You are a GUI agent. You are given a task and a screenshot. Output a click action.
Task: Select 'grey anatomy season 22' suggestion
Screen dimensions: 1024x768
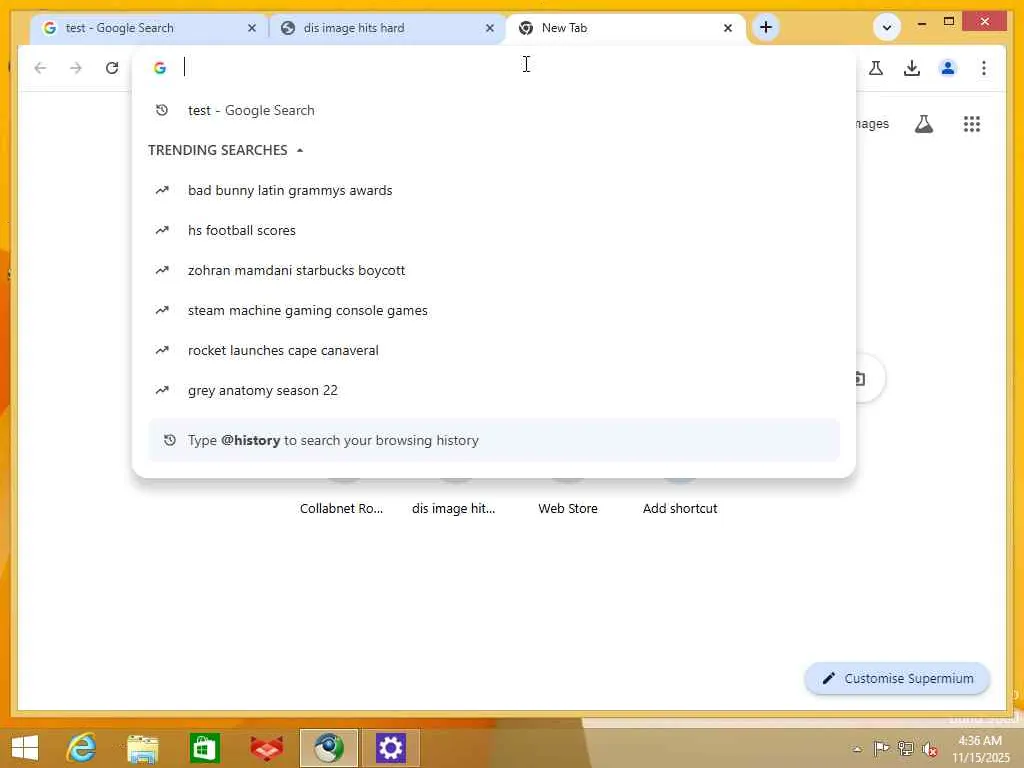point(494,390)
